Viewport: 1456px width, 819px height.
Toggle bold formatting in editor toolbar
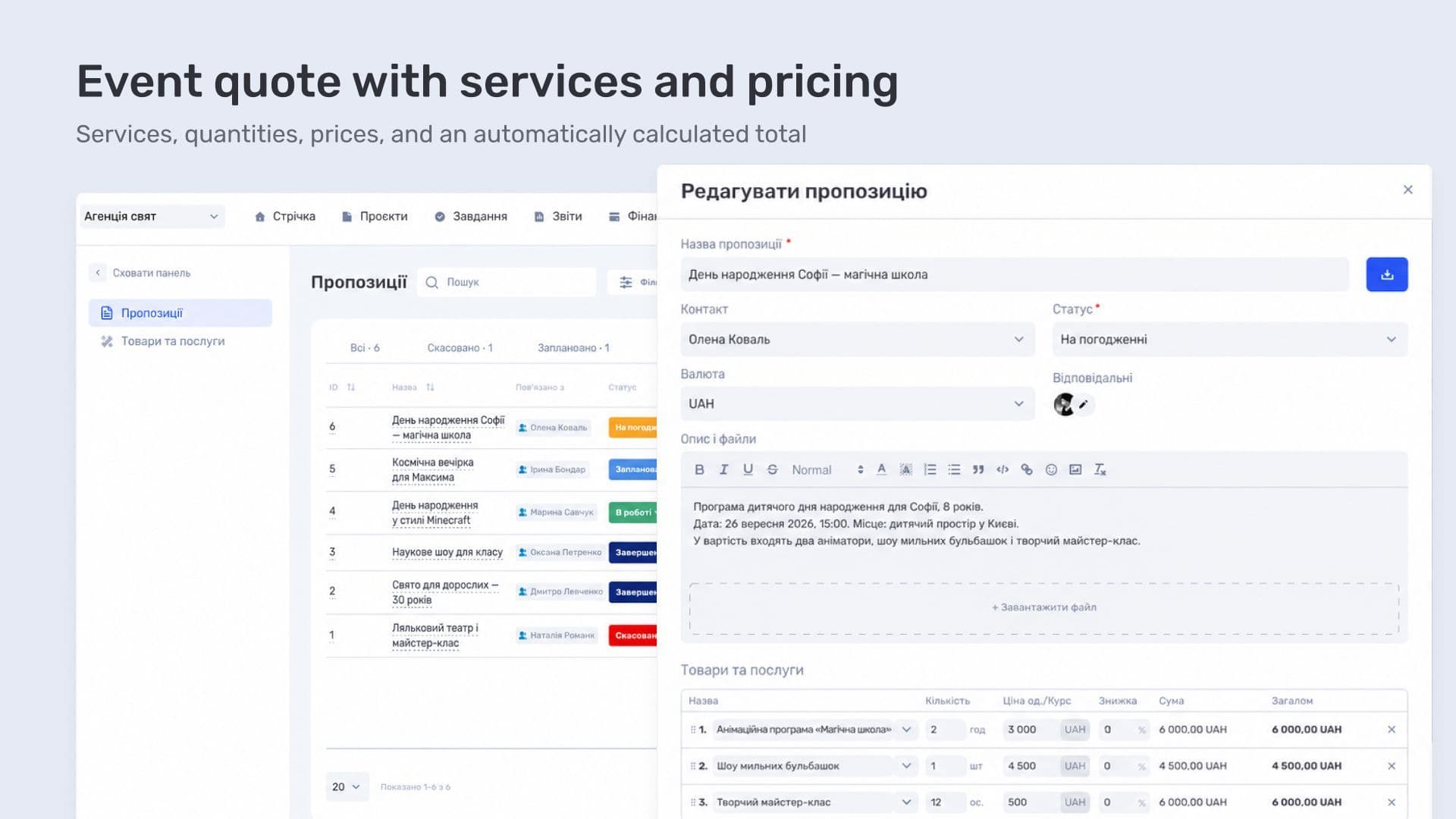699,470
